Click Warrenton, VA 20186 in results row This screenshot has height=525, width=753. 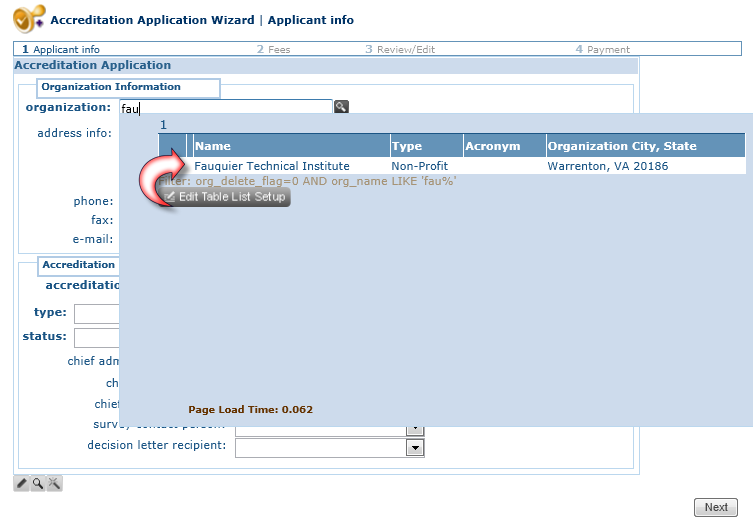tap(607, 166)
